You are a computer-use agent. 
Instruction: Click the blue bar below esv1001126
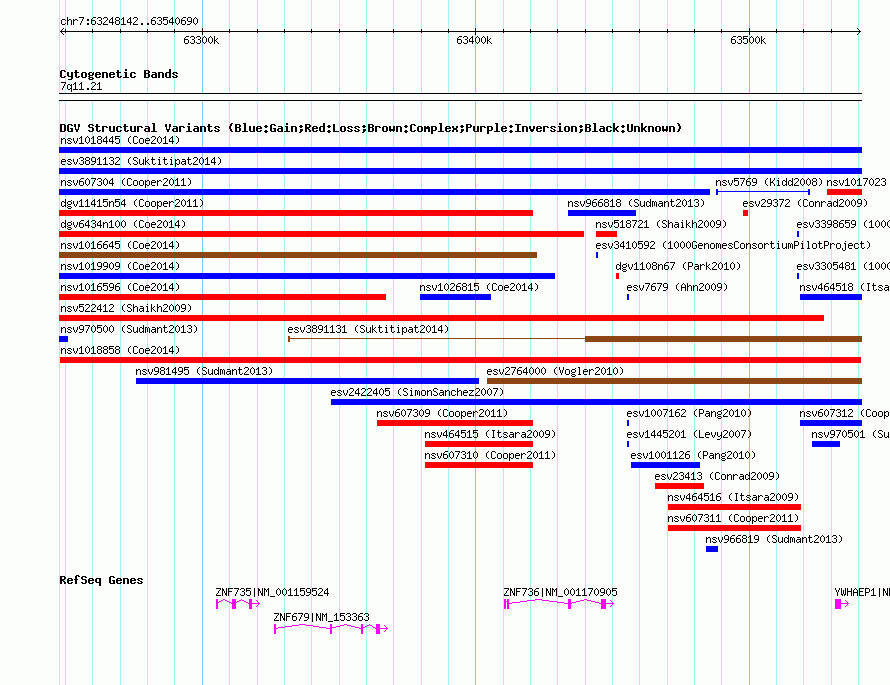665,465
